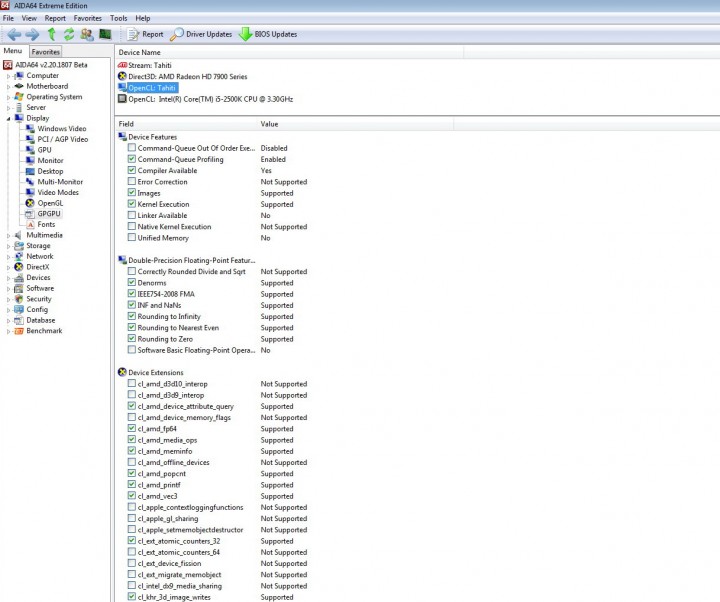The width and height of the screenshot is (720, 602).
Task: Toggle the Error Correction checkbox
Action: 132,181
